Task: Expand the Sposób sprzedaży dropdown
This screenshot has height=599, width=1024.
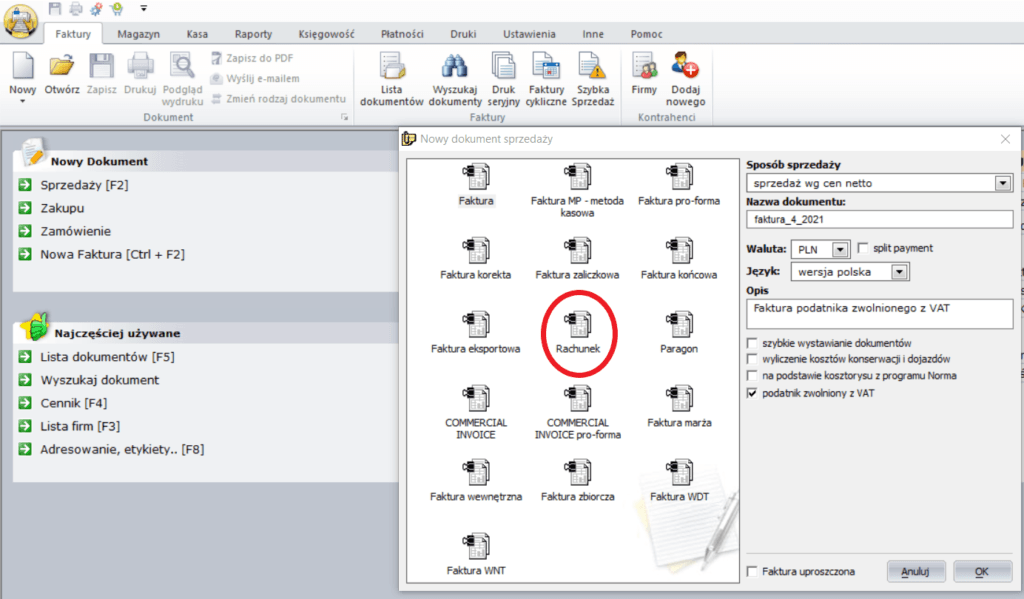Action: pyautogui.click(x=1003, y=184)
